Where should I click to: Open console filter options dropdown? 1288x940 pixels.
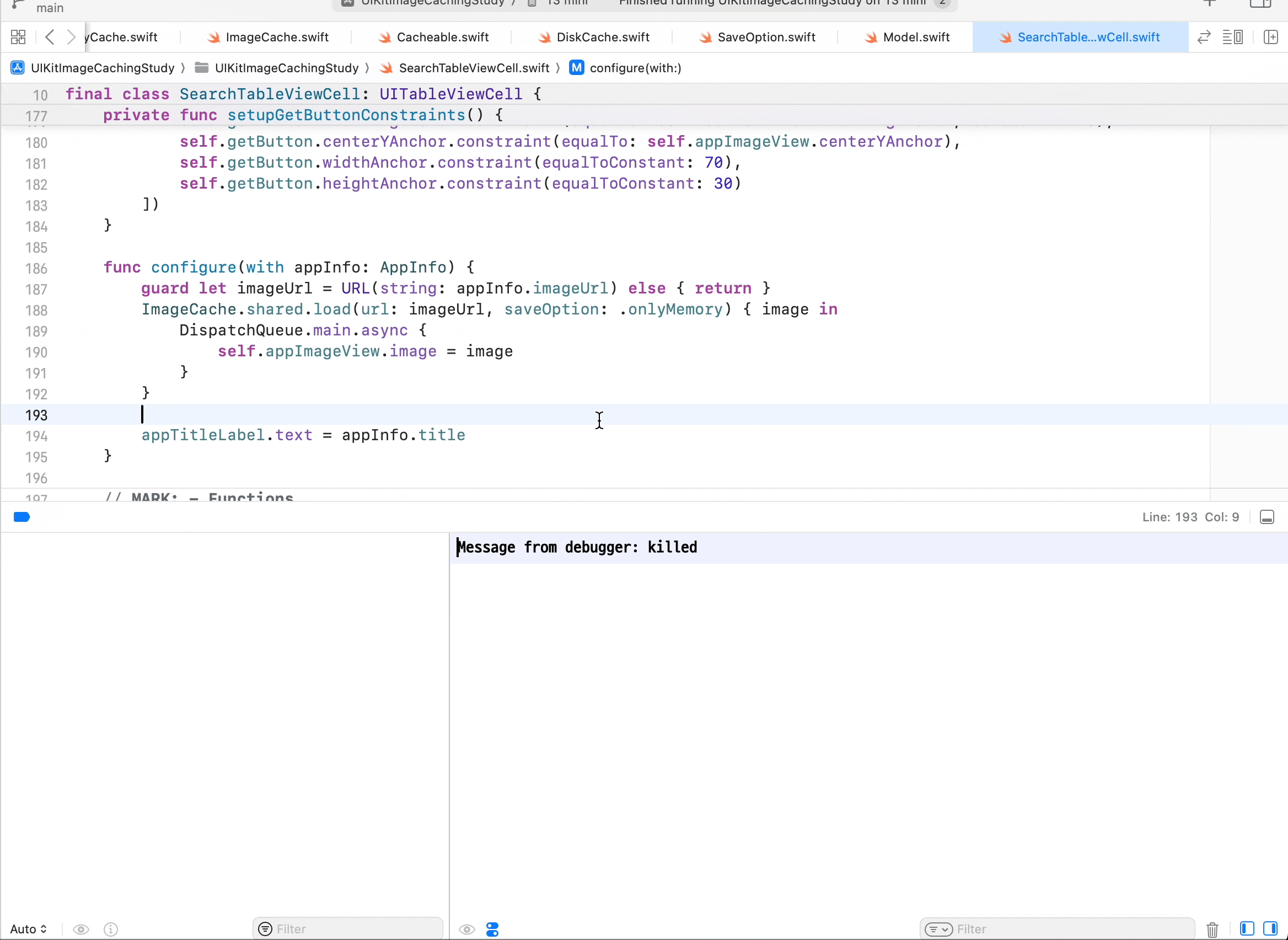click(938, 929)
